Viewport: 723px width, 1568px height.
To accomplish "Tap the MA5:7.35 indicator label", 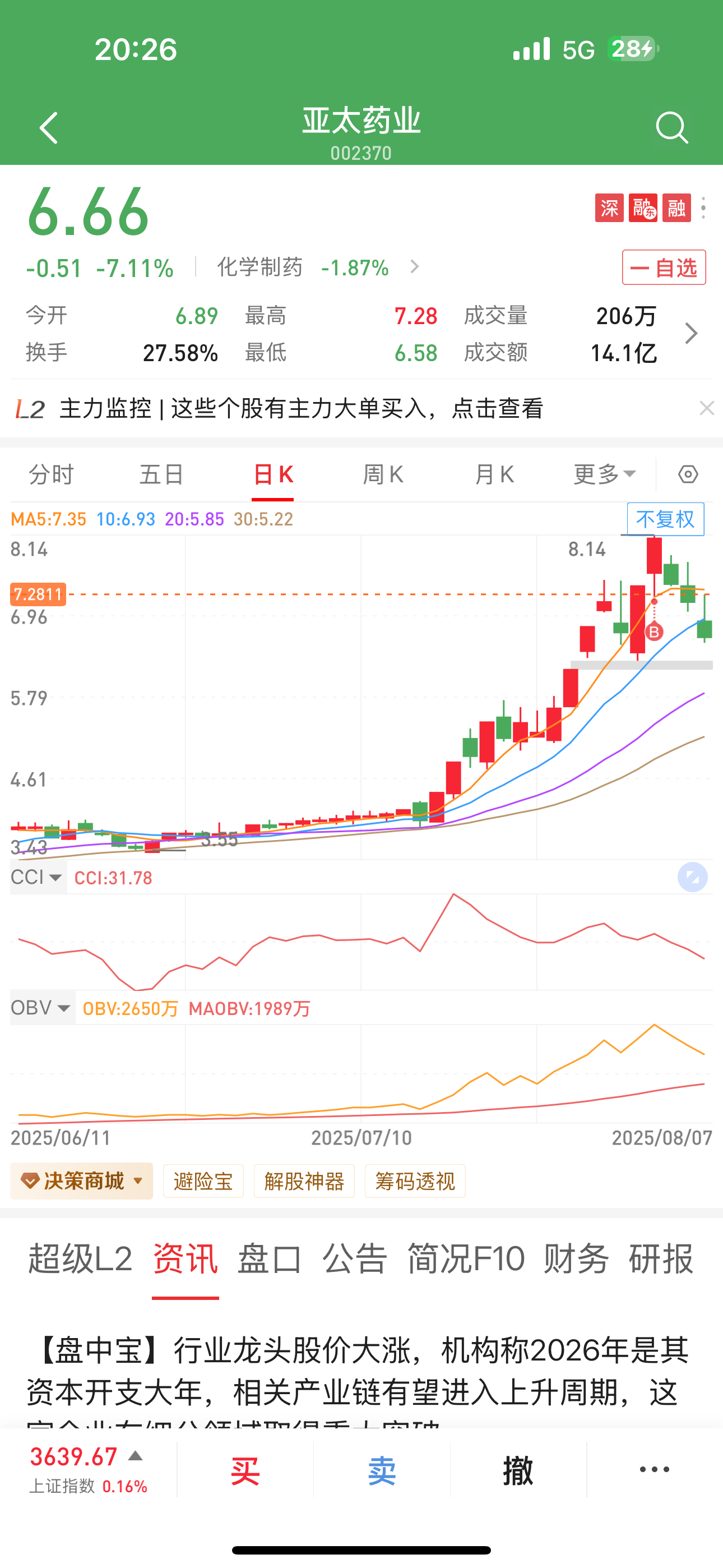I will coord(49,519).
